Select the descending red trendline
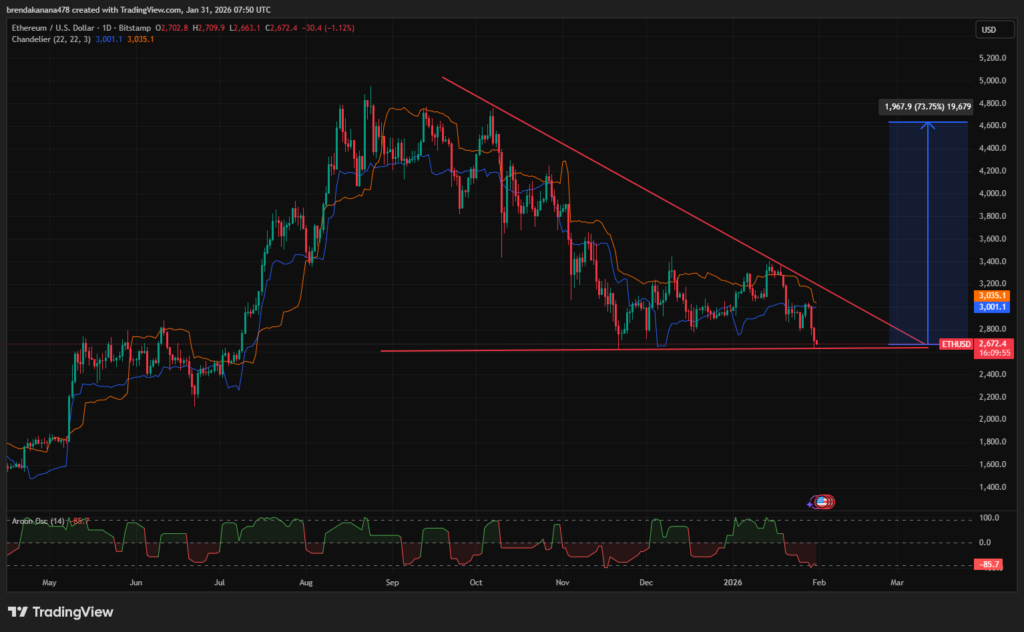1024x632 pixels. [684, 210]
